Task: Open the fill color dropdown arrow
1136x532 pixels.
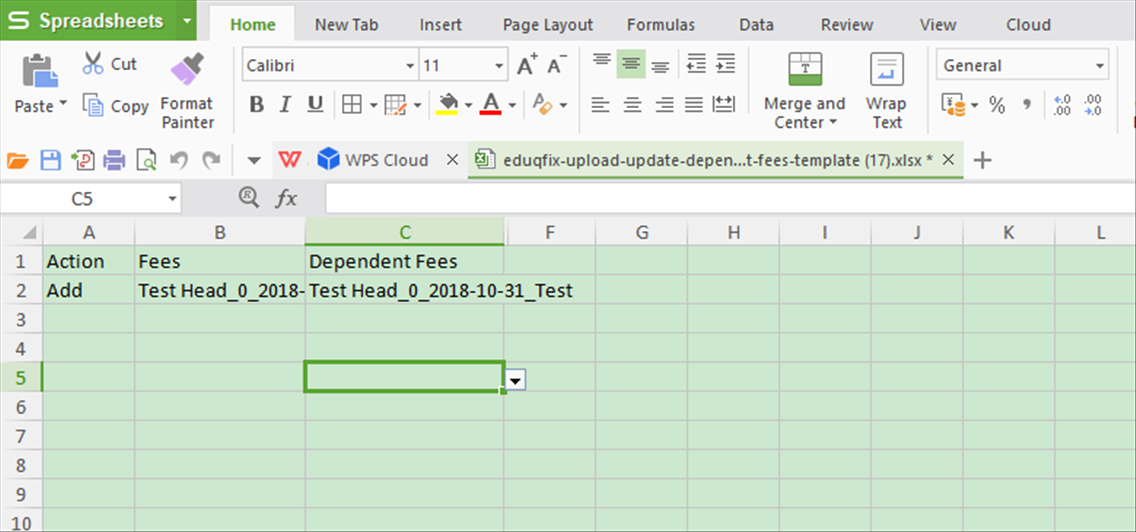Action: tap(469, 106)
